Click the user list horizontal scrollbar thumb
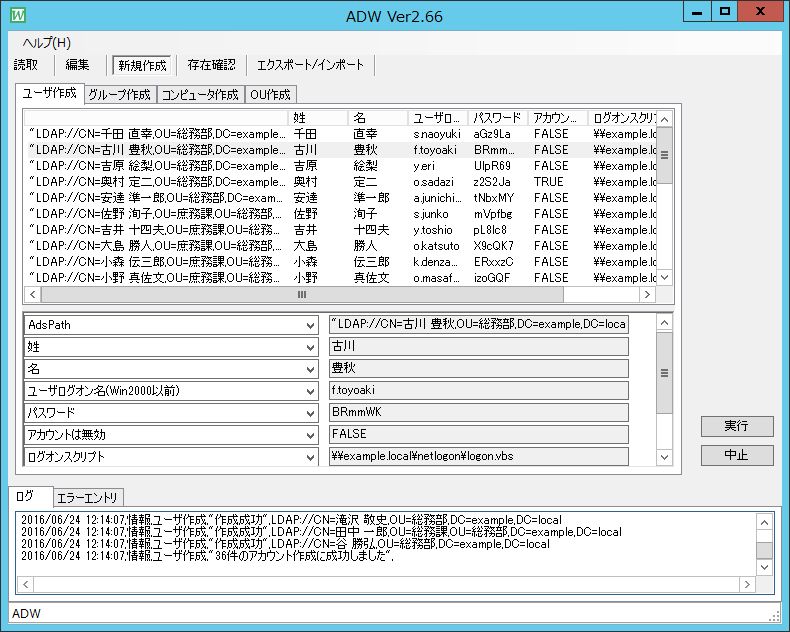Viewport: 790px width, 632px height. click(x=302, y=295)
